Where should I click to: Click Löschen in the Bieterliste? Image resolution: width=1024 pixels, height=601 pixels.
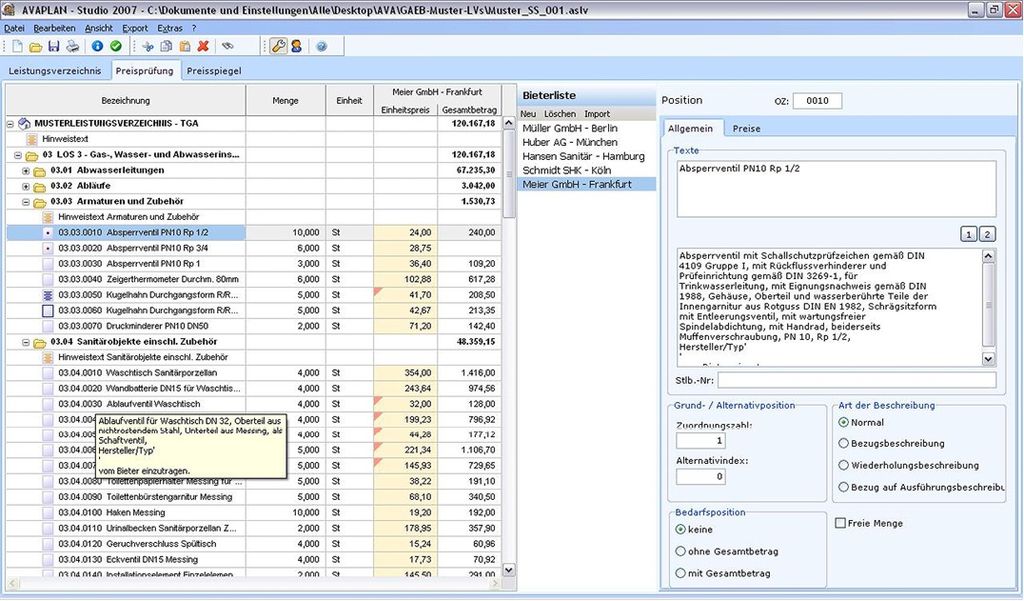point(560,114)
